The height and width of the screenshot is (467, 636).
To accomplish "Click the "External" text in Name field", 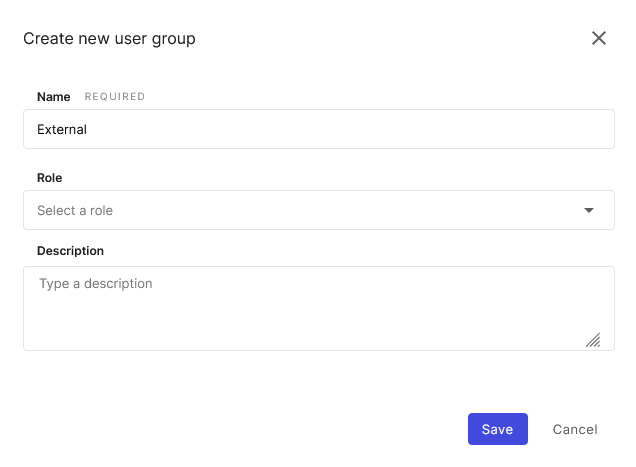I will click(62, 130).
